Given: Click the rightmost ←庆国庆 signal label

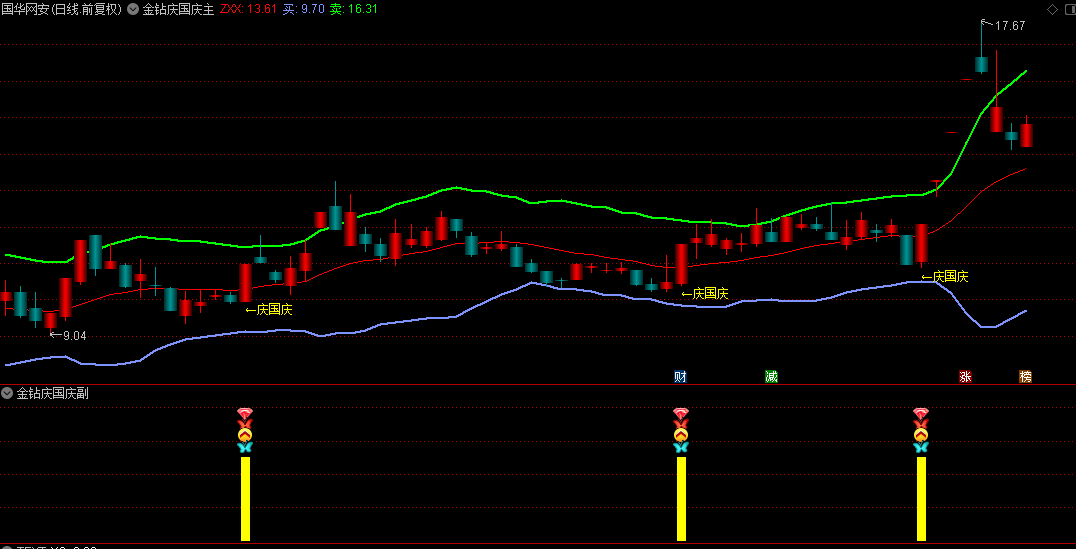Looking at the screenshot, I should 945,277.
